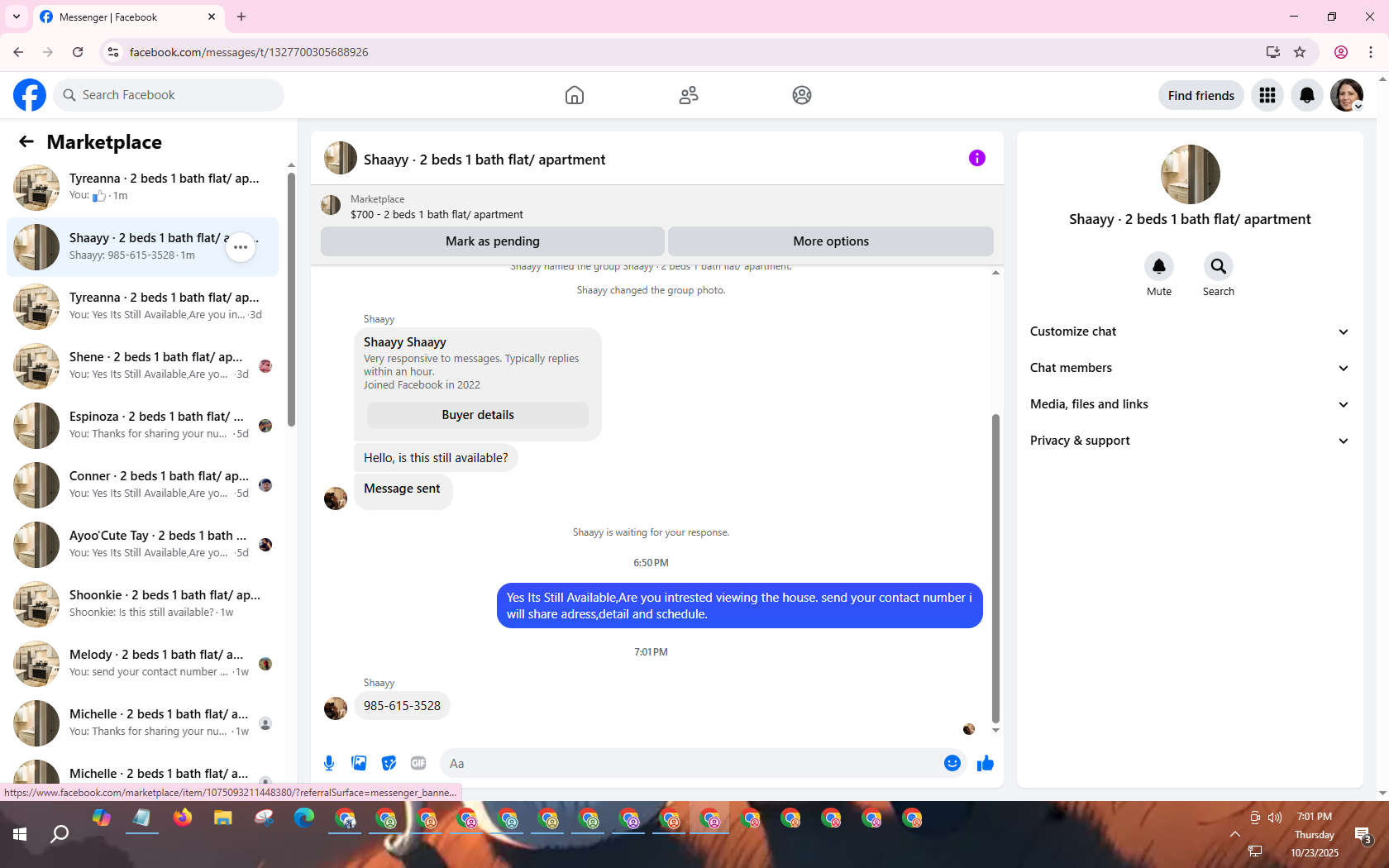Choose a GIF icon

coord(418,763)
